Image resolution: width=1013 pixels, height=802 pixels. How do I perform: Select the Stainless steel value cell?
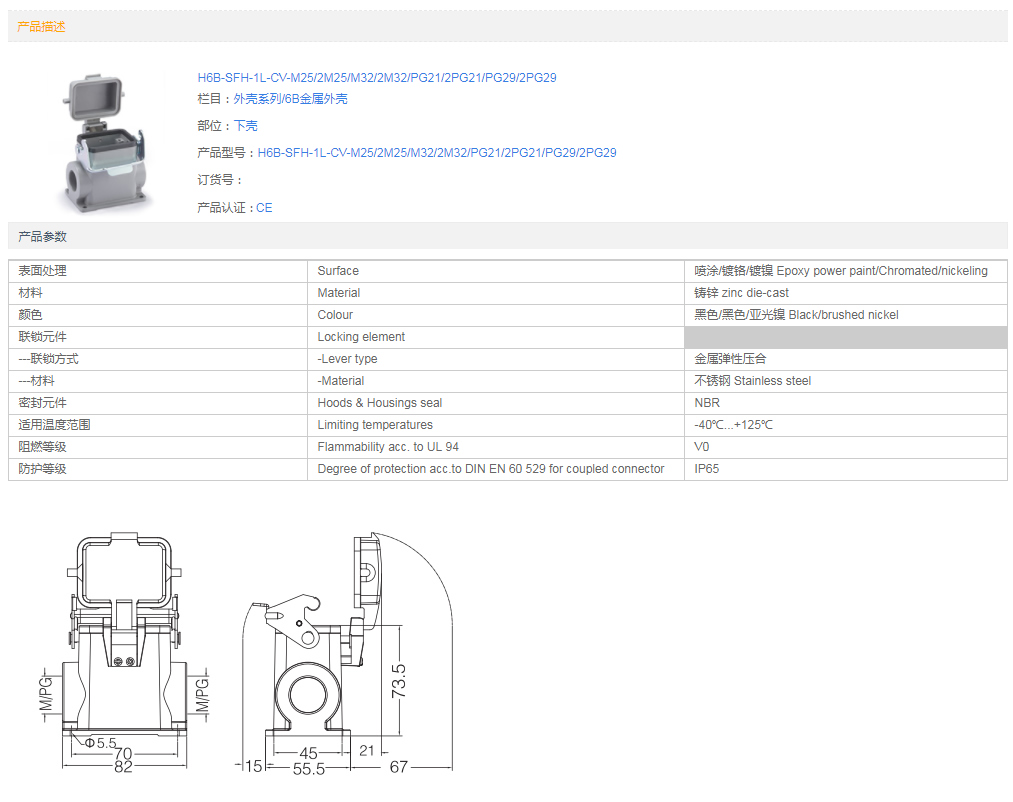(x=752, y=381)
